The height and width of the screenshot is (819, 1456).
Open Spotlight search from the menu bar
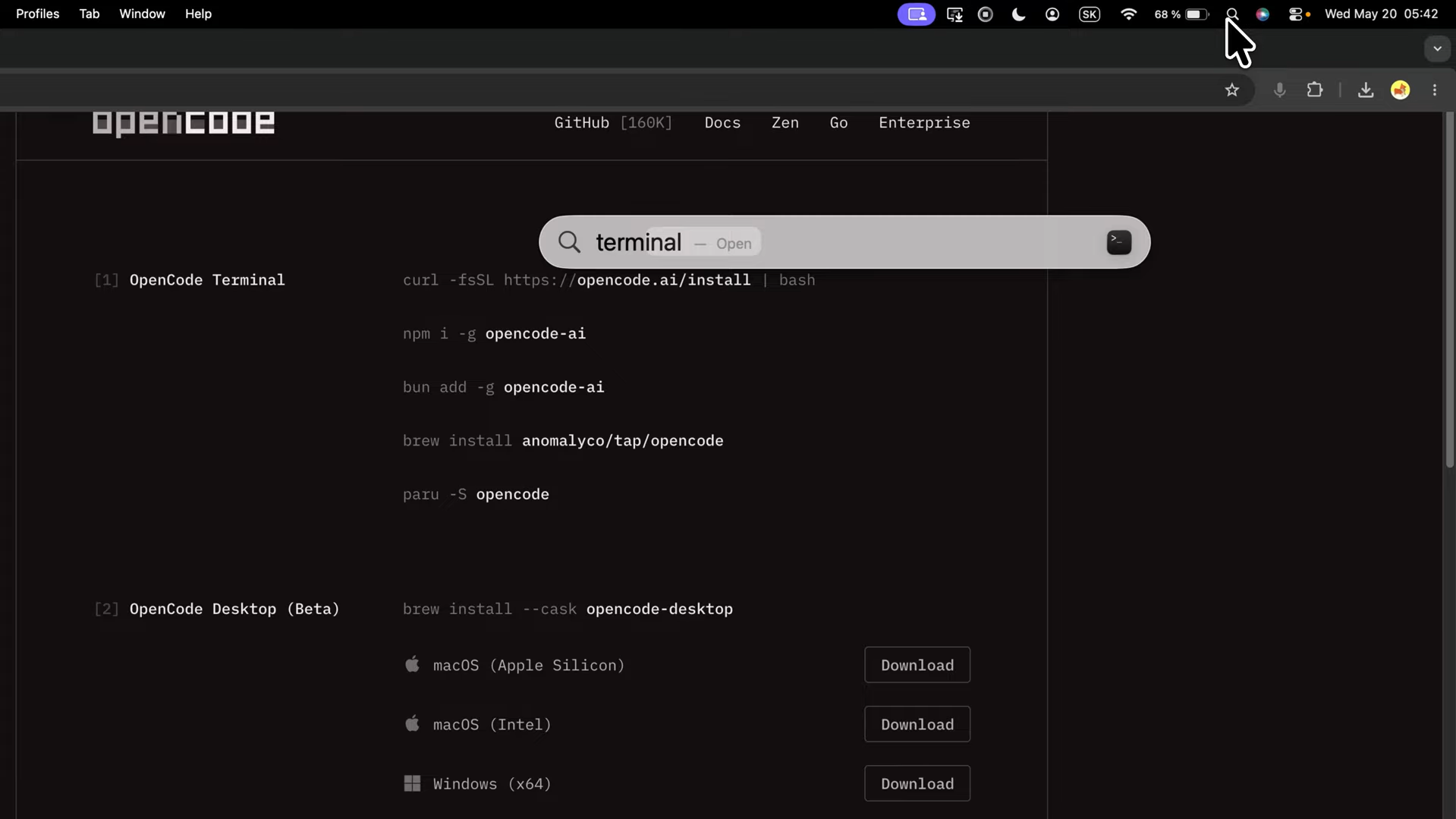point(1232,14)
